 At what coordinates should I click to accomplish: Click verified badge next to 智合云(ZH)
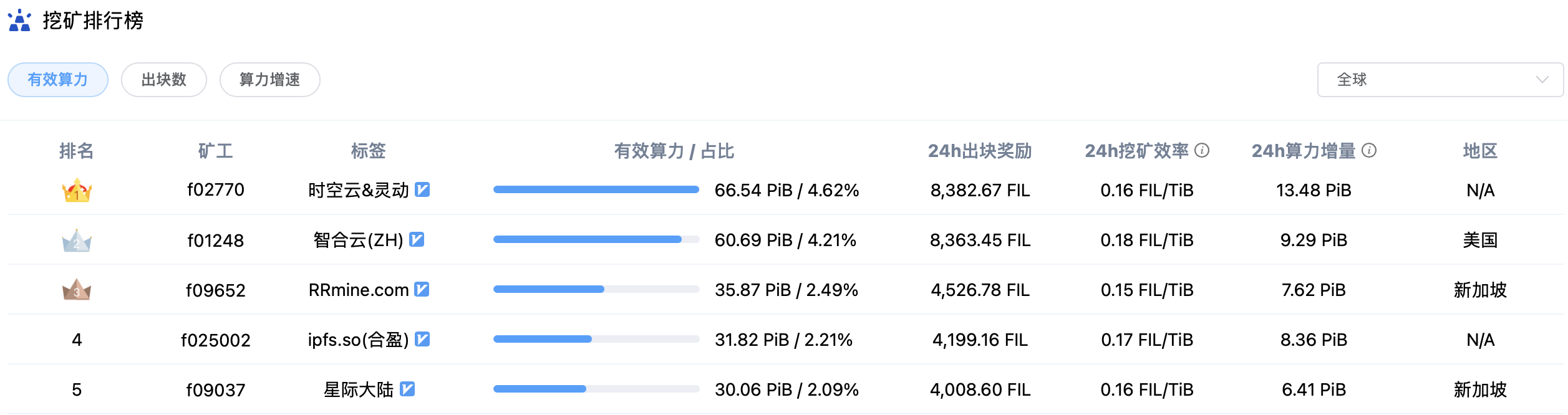(x=417, y=239)
